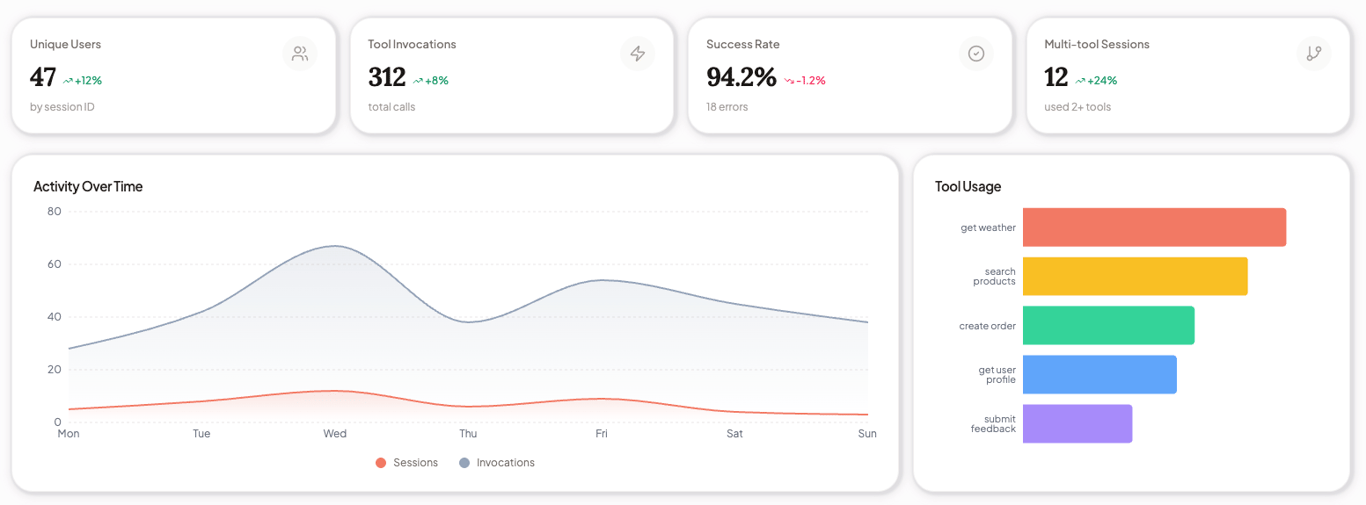
Task: Click the 94.2% success rate value
Action: point(741,77)
